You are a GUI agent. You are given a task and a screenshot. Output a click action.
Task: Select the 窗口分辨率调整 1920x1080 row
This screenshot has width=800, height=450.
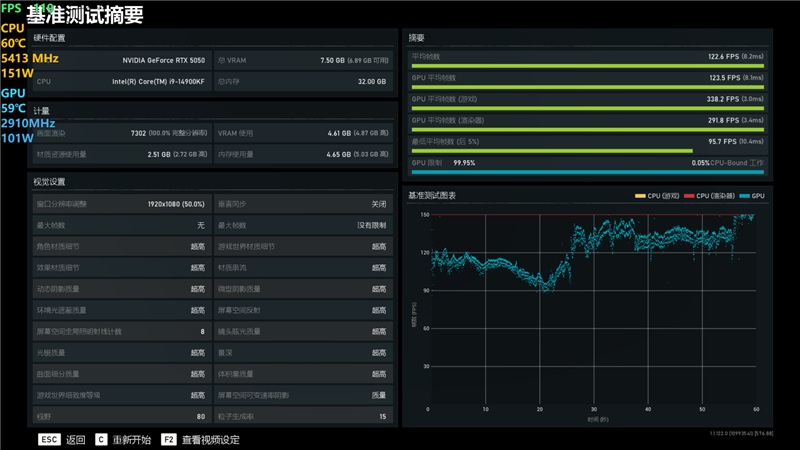120,204
